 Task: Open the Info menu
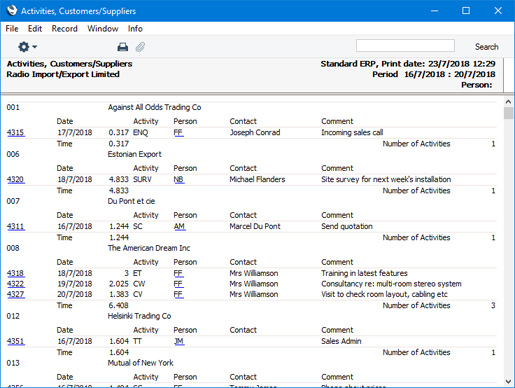click(x=135, y=29)
